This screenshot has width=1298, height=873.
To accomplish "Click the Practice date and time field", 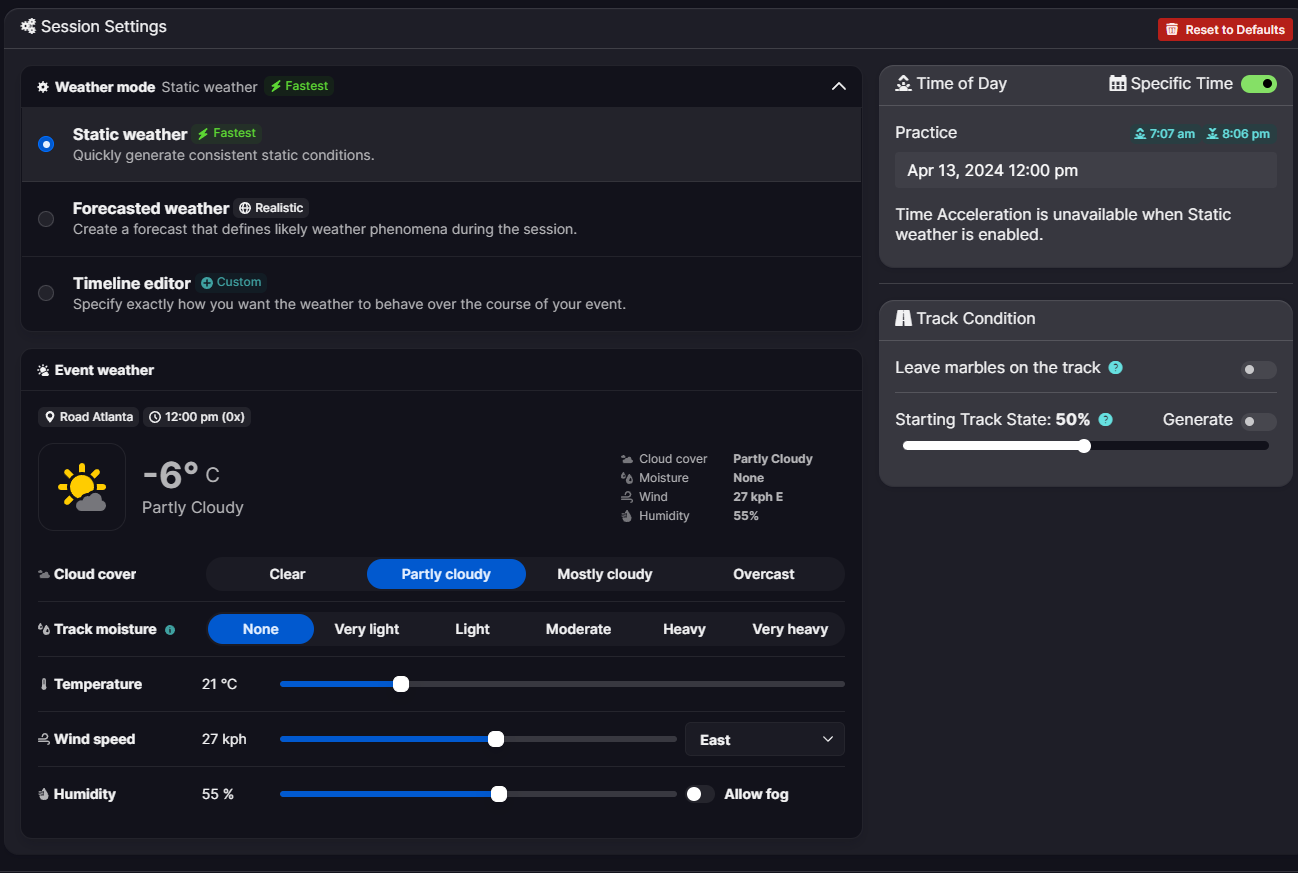I will (1085, 170).
